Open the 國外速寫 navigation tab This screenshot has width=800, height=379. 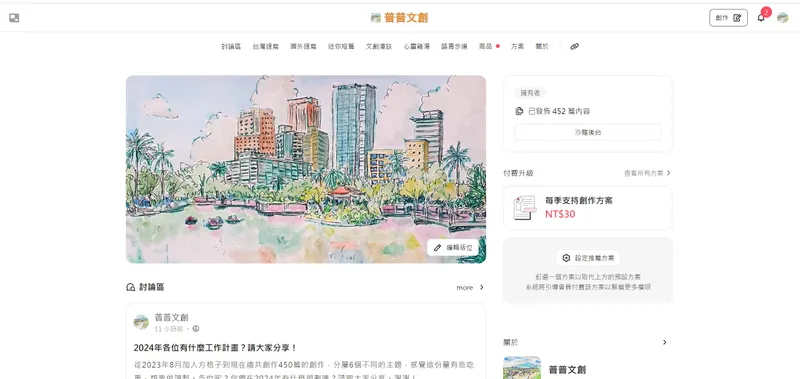pos(303,46)
